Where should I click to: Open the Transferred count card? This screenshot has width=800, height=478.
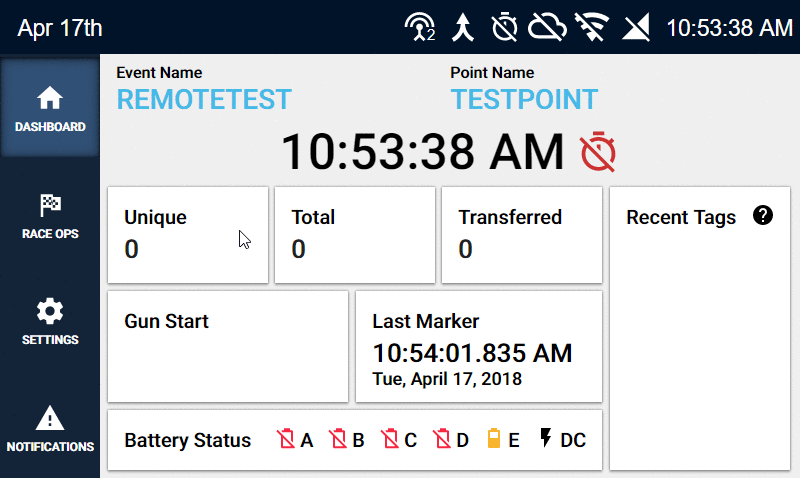coord(522,235)
